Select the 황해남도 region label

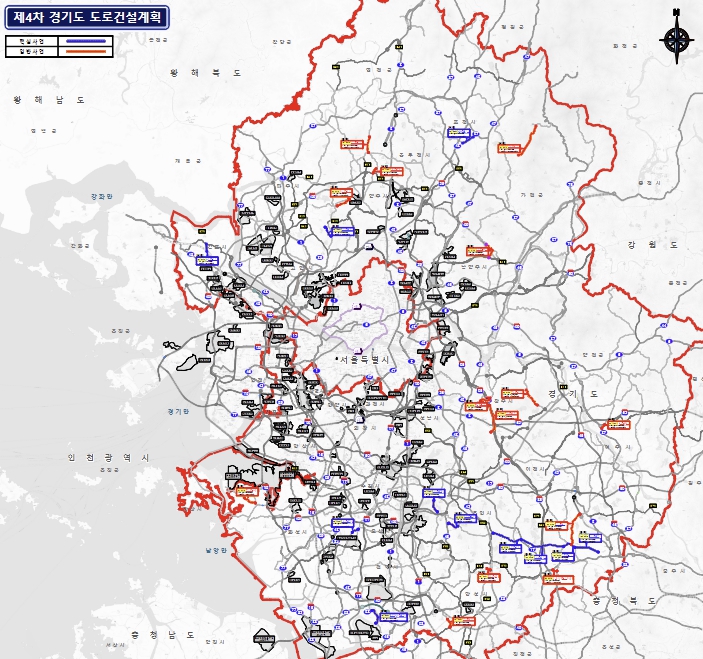[x=49, y=100]
